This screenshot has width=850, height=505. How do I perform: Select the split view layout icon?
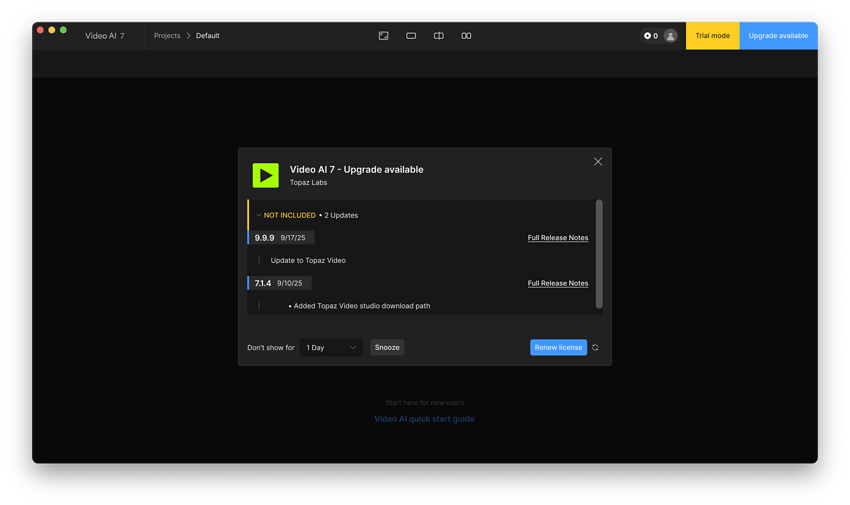439,36
